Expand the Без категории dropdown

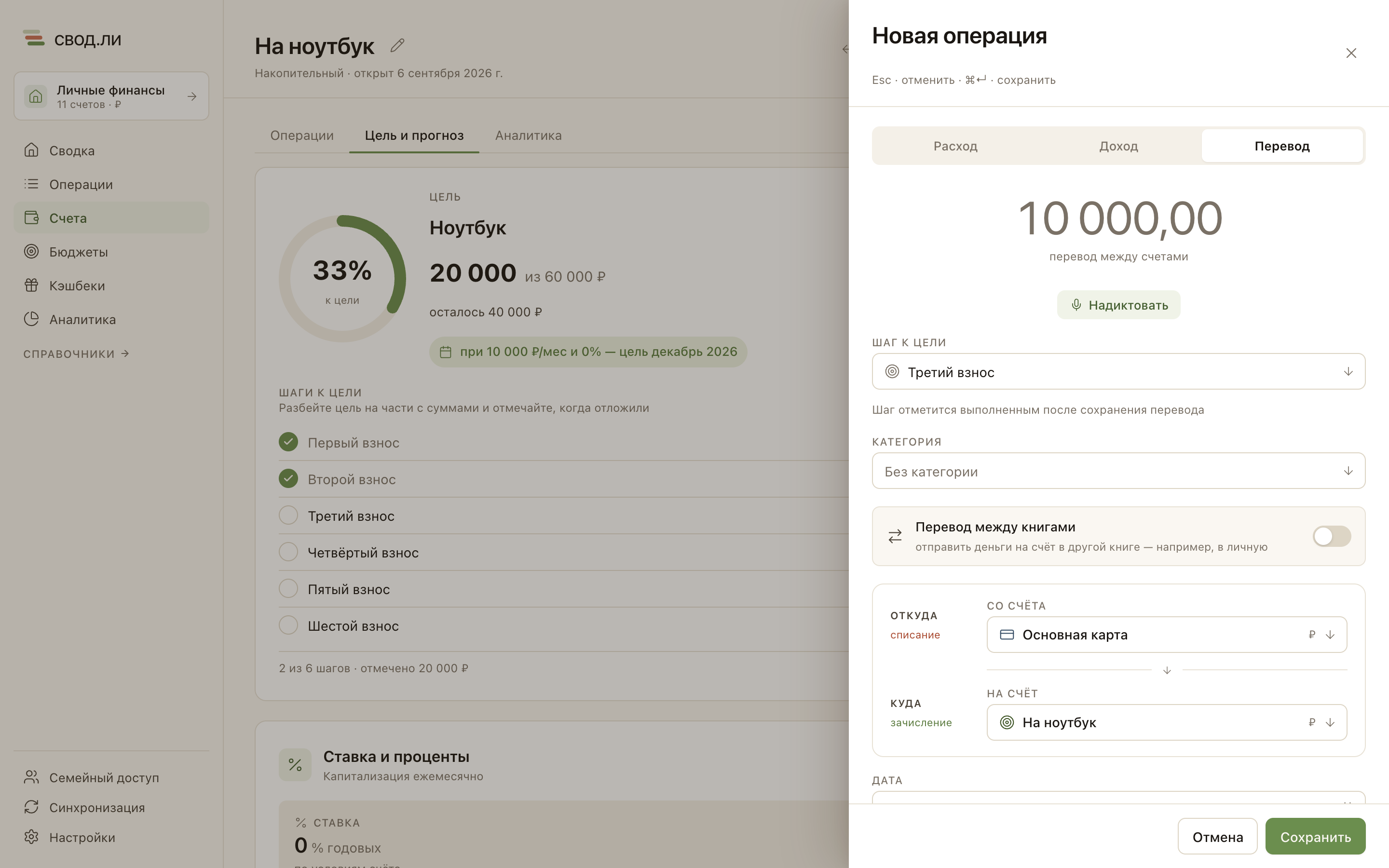click(x=1118, y=471)
